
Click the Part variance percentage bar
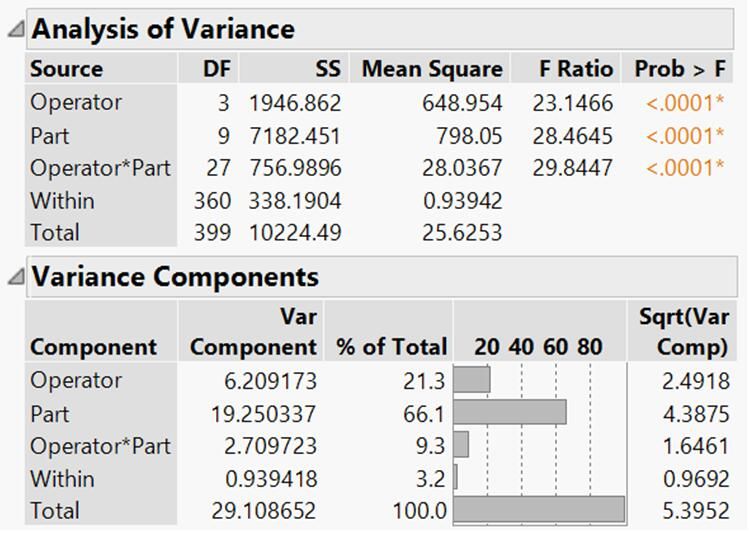(510, 413)
